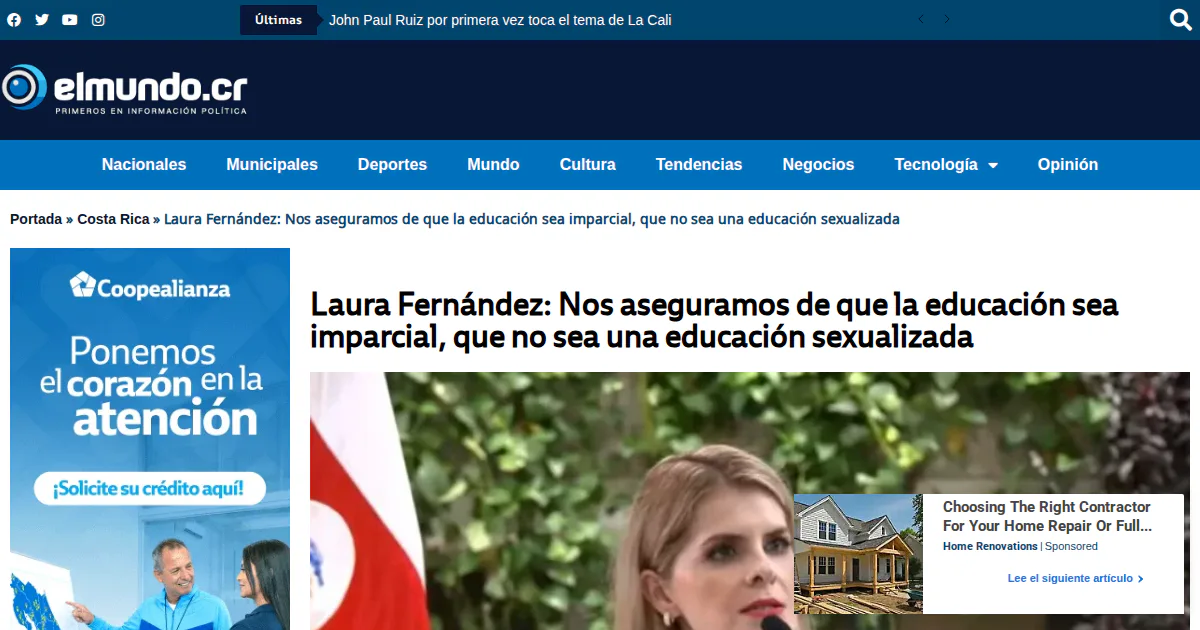
Task: Open the Opinión section
Action: click(1068, 165)
